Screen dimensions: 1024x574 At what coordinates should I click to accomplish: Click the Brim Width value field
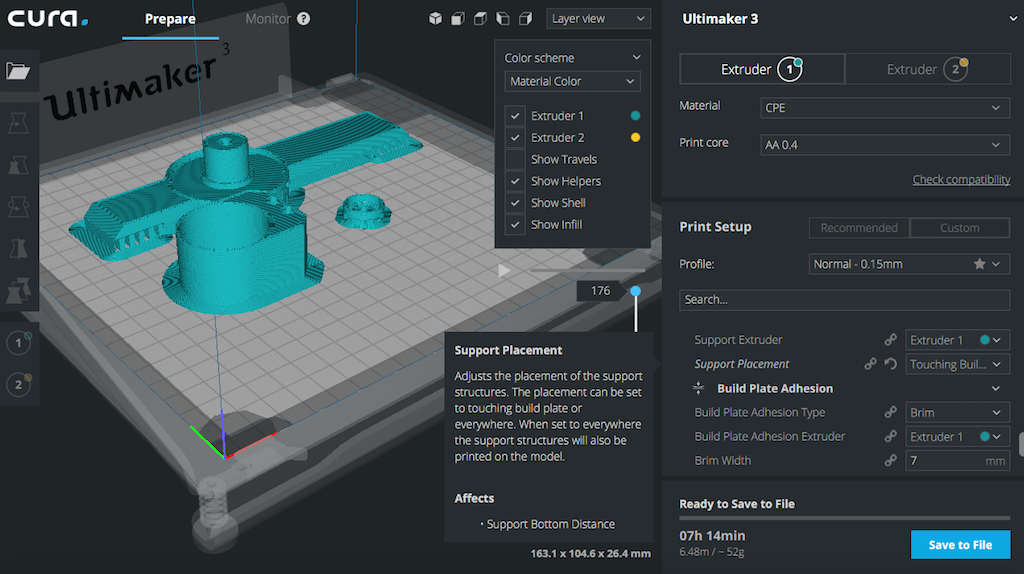click(957, 460)
